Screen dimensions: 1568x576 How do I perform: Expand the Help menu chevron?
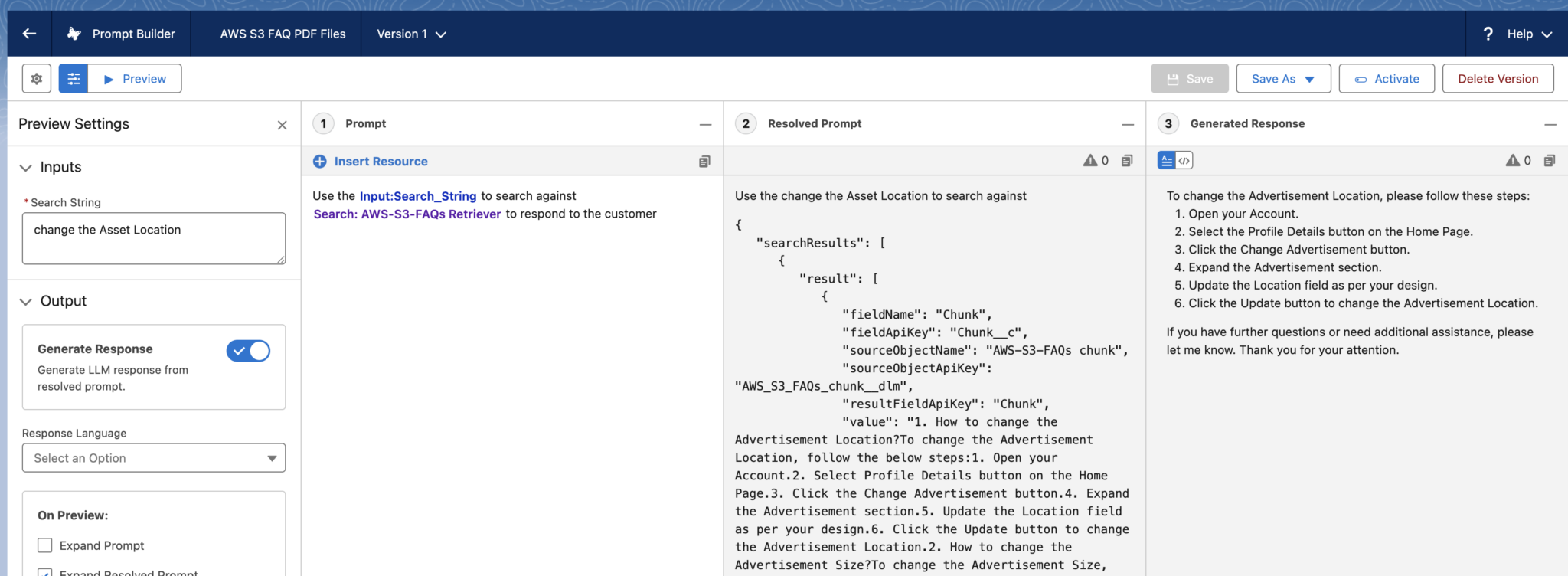pos(1547,34)
